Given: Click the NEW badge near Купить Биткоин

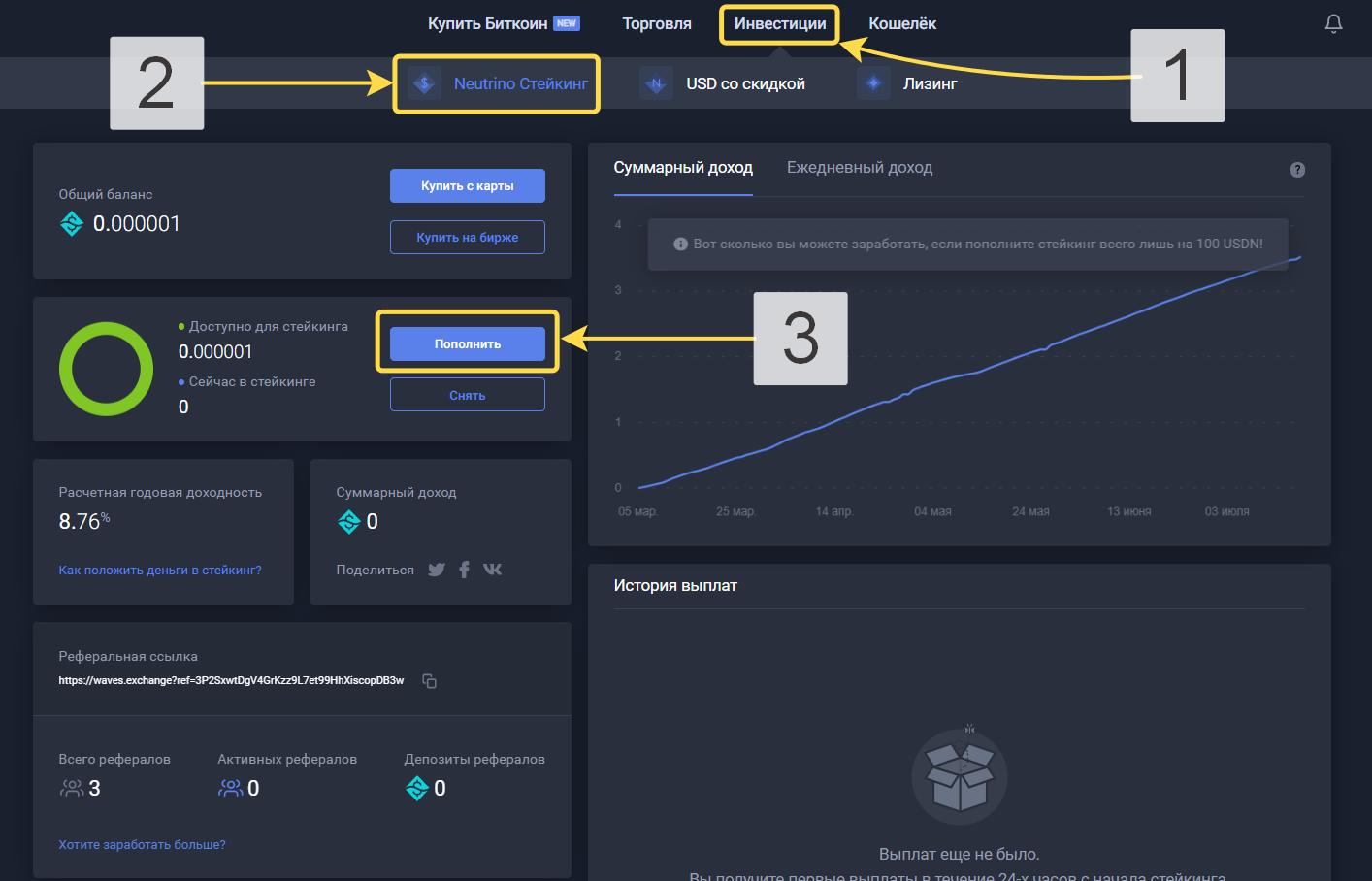Looking at the screenshot, I should pos(567,23).
